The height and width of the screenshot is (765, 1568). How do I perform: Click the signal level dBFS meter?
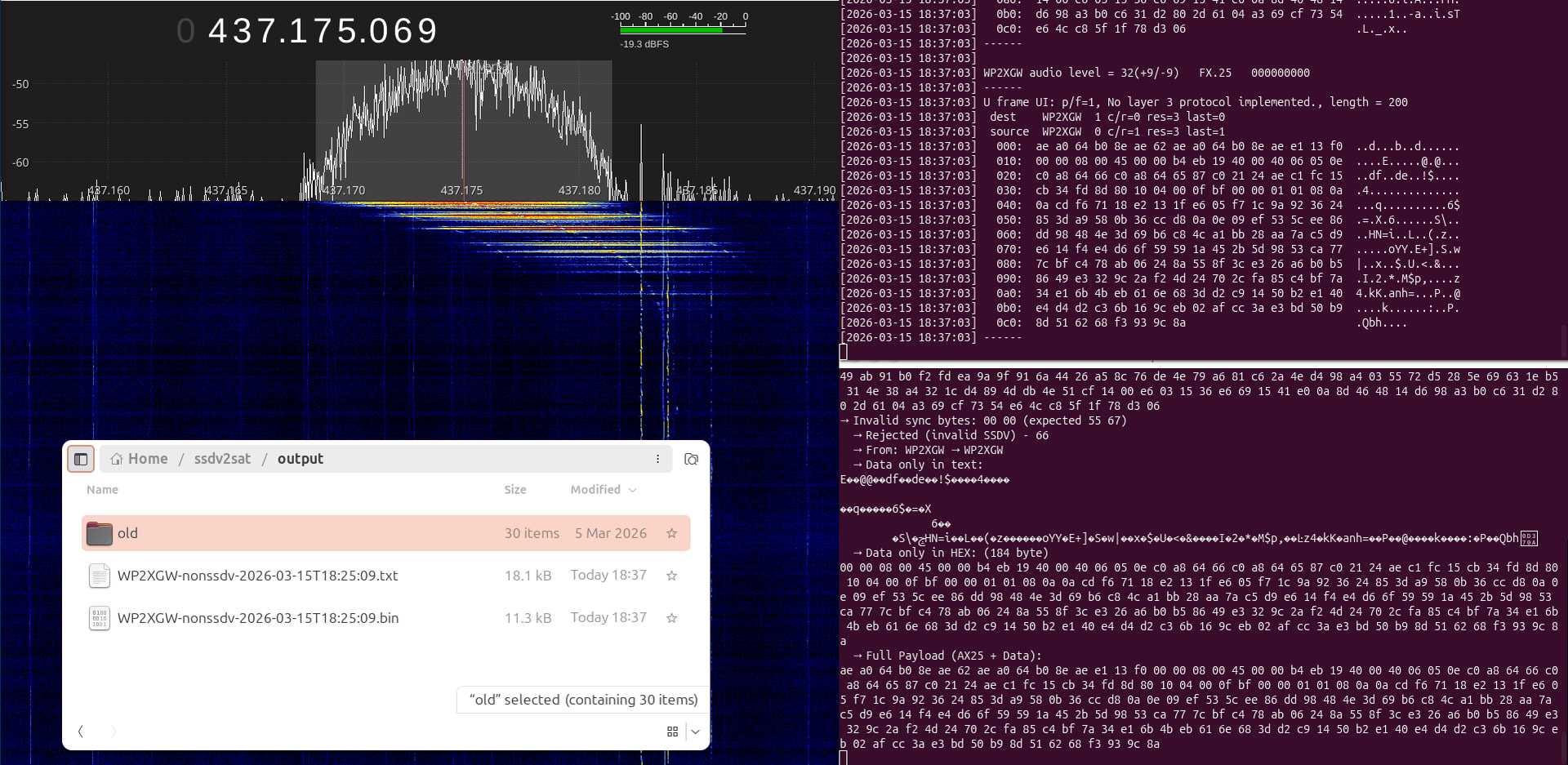coord(682,29)
